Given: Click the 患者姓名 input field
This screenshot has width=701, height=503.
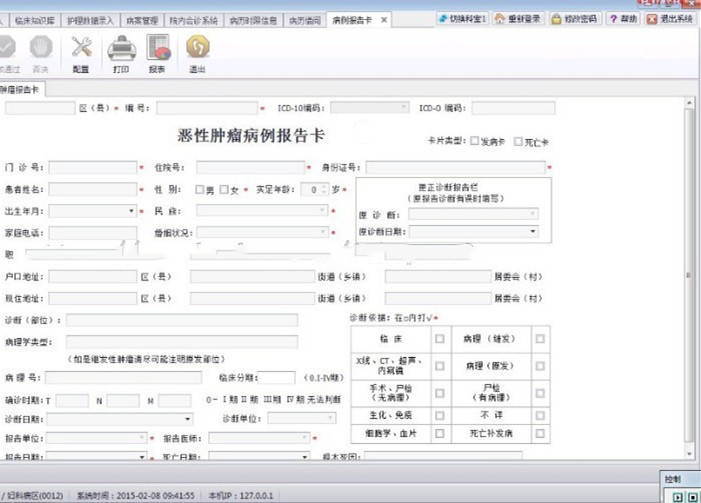Looking at the screenshot, I should pos(93,189).
